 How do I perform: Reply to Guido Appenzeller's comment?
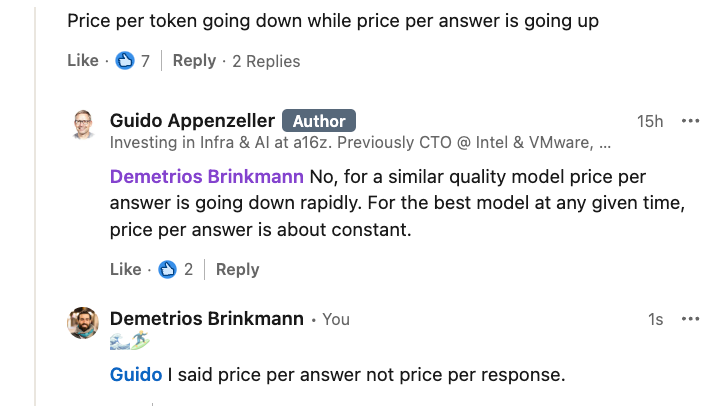point(237,269)
